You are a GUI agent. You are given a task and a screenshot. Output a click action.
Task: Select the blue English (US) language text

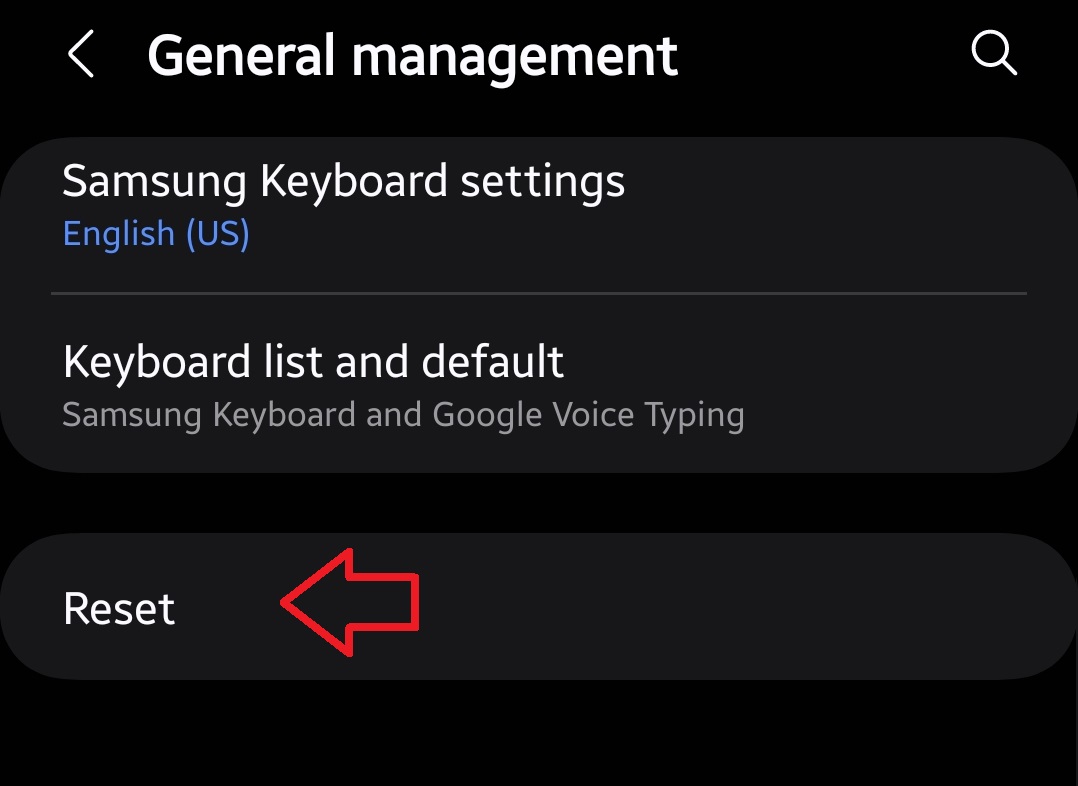[156, 234]
